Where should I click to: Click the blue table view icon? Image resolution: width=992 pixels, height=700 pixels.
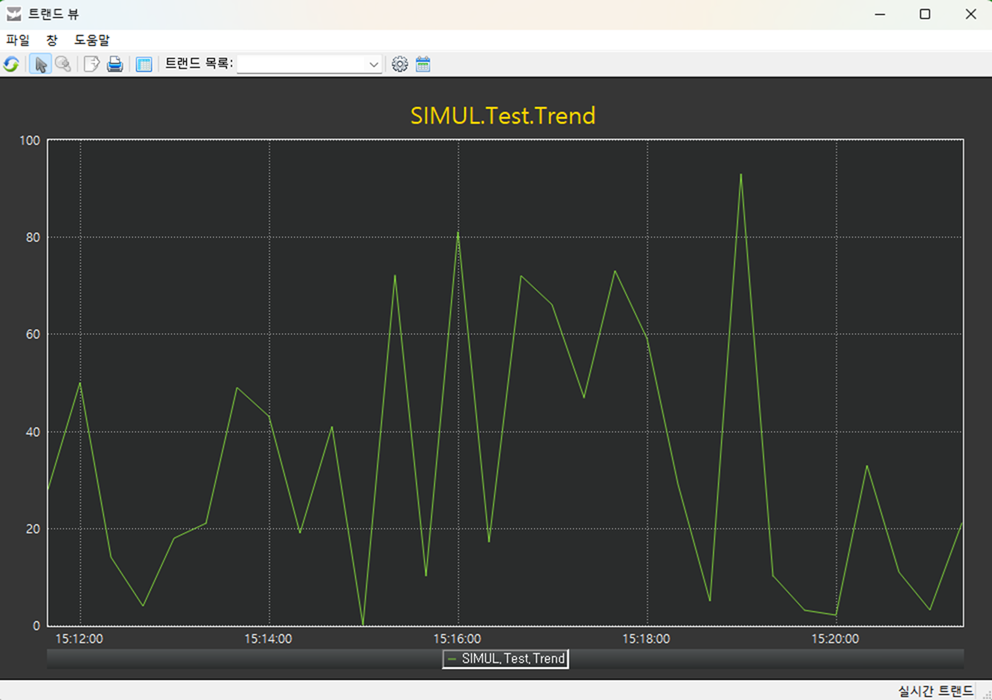[x=144, y=64]
